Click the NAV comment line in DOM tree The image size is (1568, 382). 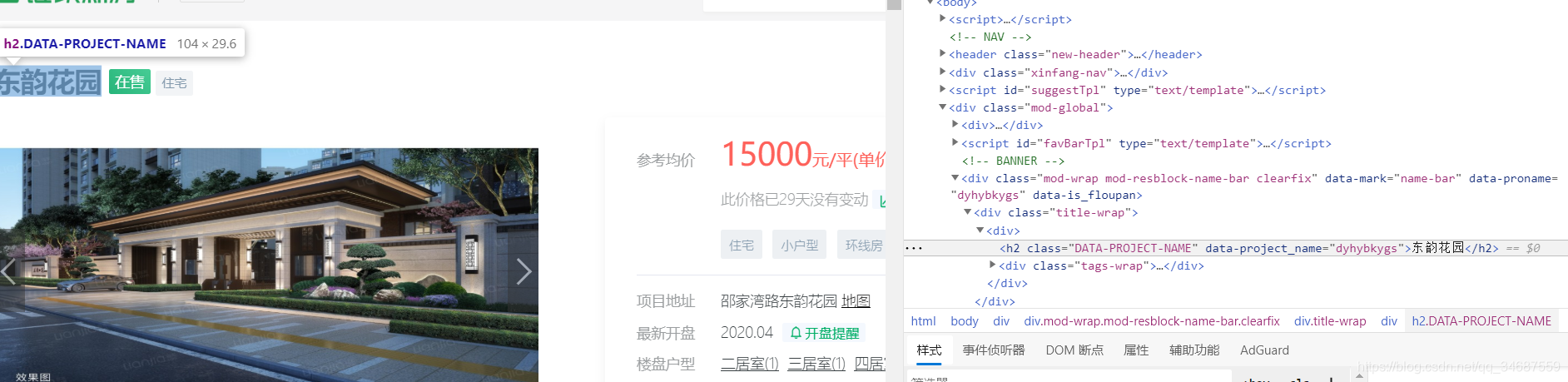(990, 37)
